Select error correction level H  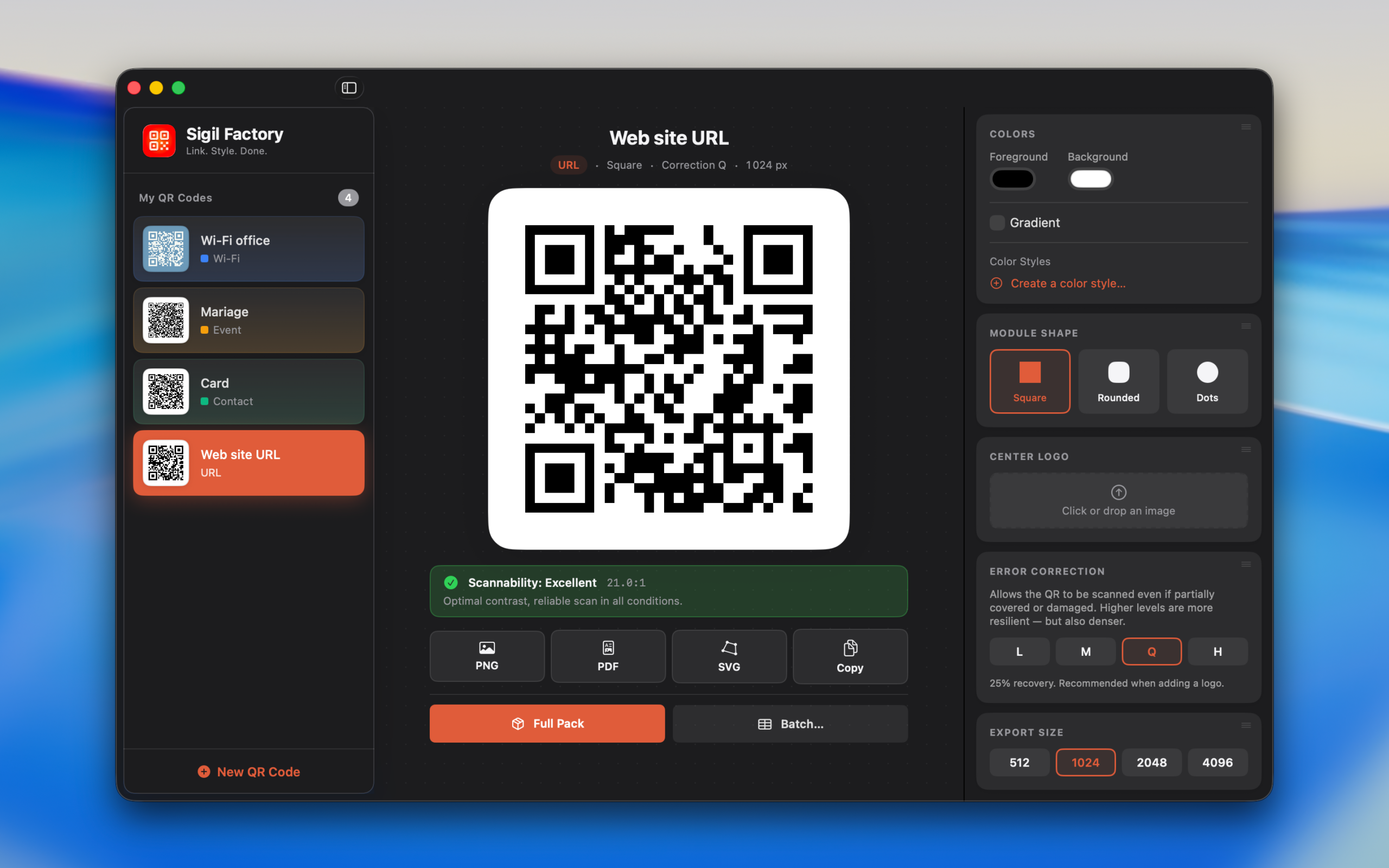pyautogui.click(x=1218, y=652)
